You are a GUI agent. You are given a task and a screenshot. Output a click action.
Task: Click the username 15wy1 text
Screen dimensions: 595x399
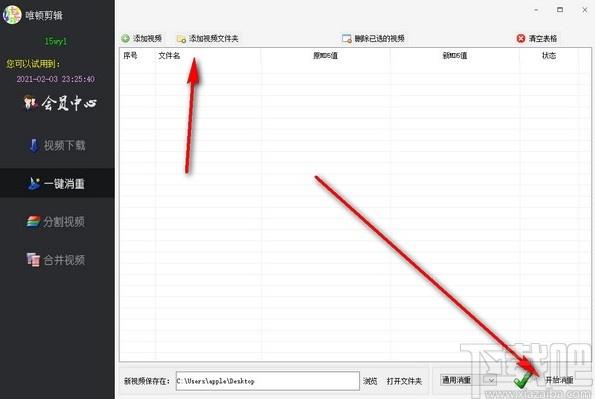[x=56, y=41]
